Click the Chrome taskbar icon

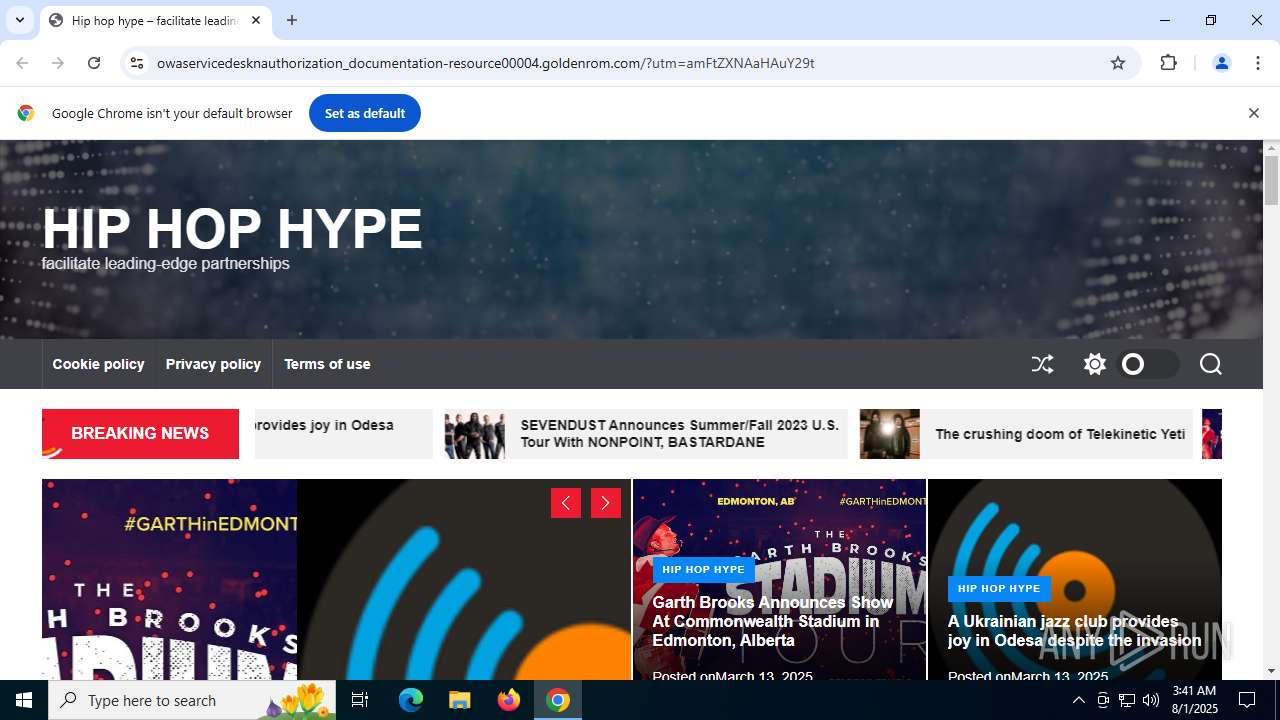pyautogui.click(x=558, y=700)
